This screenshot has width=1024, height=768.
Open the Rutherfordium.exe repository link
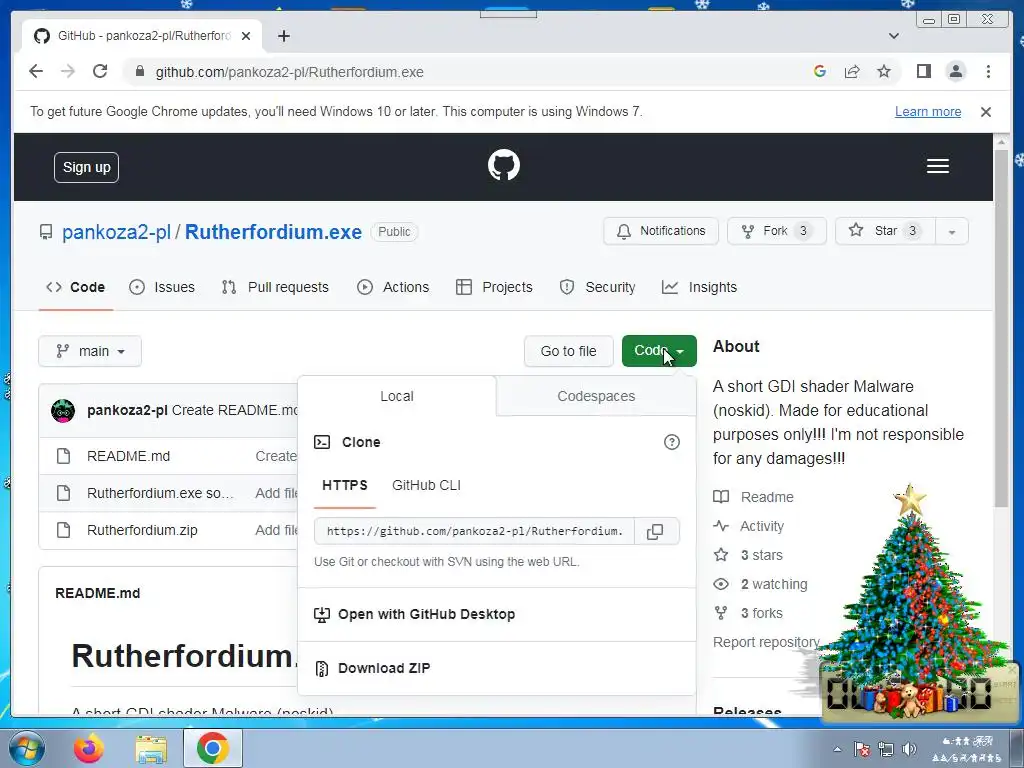pyautogui.click(x=273, y=232)
